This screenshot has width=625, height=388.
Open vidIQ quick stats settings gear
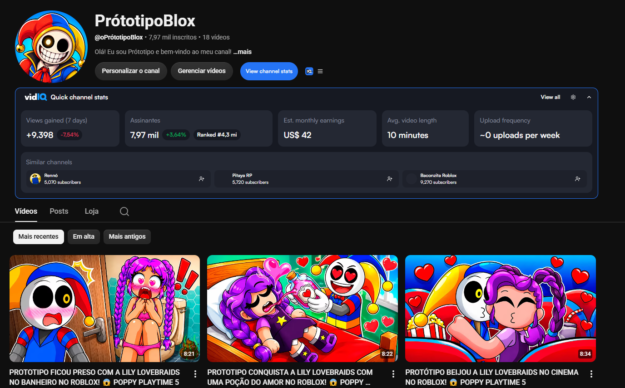pos(573,97)
